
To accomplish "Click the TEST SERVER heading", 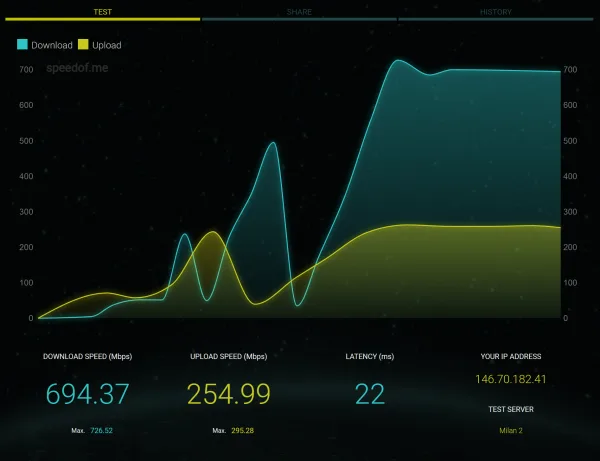I will 511,409.
